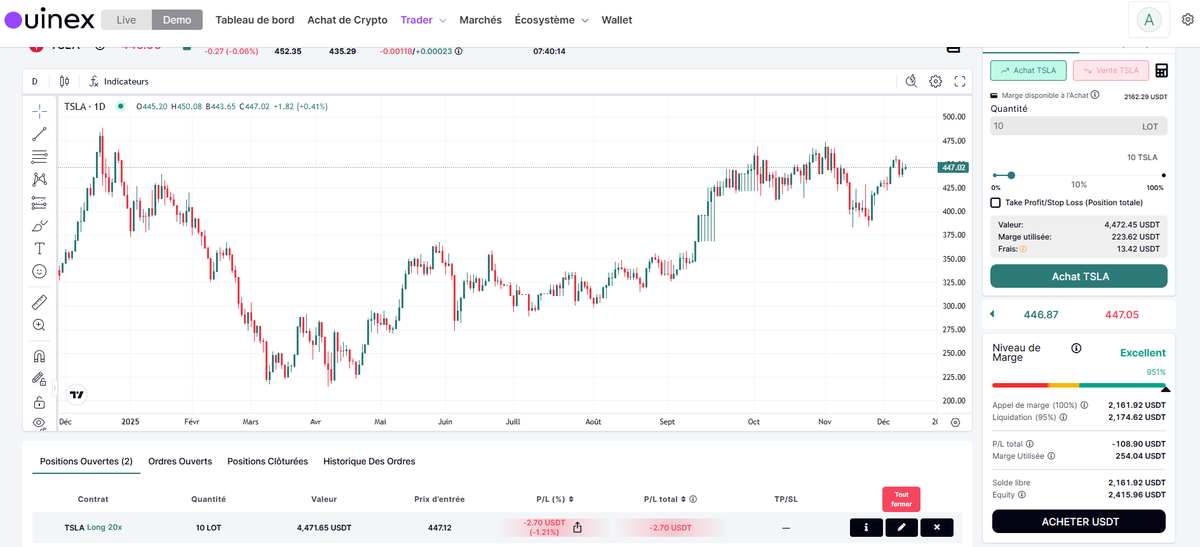
Task: Expand the Écosystème menu
Action: click(551, 20)
